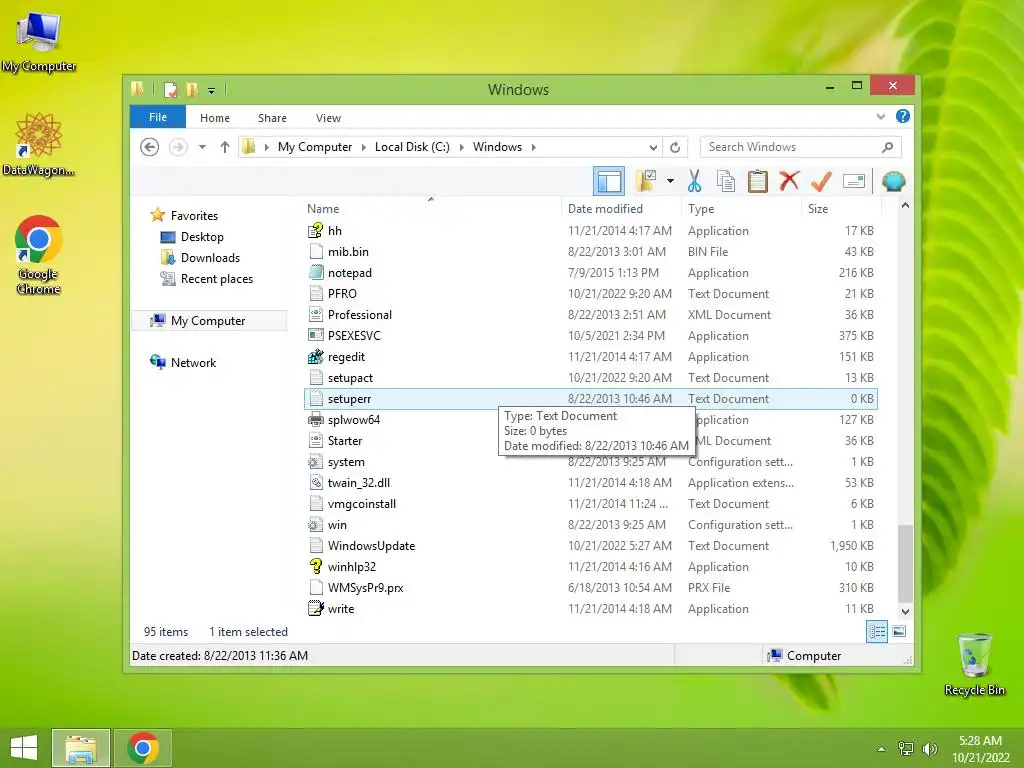This screenshot has height=768, width=1024.
Task: Click the email envelope toolbar icon
Action: 854,181
